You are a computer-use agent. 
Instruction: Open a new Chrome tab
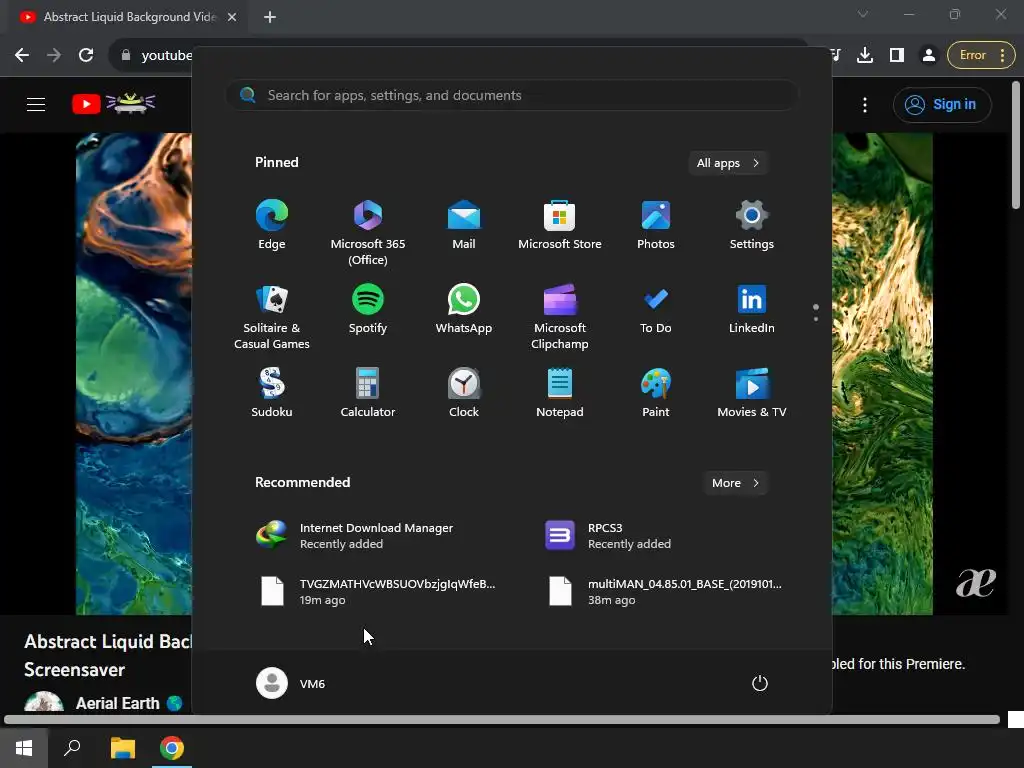pos(270,17)
